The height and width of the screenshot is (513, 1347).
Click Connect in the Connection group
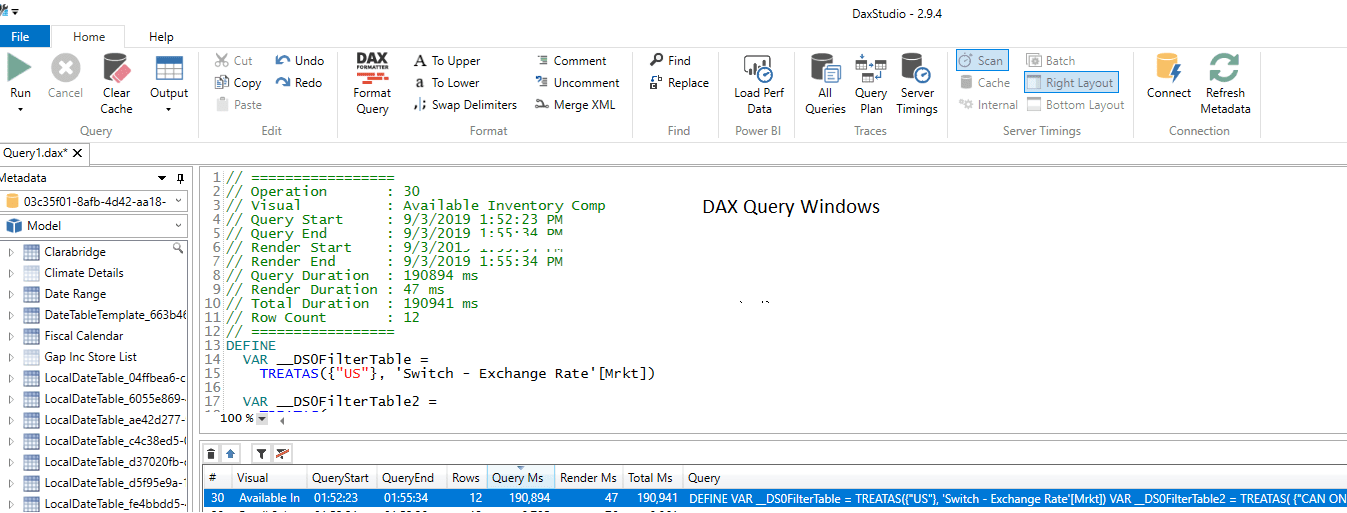point(1169,76)
